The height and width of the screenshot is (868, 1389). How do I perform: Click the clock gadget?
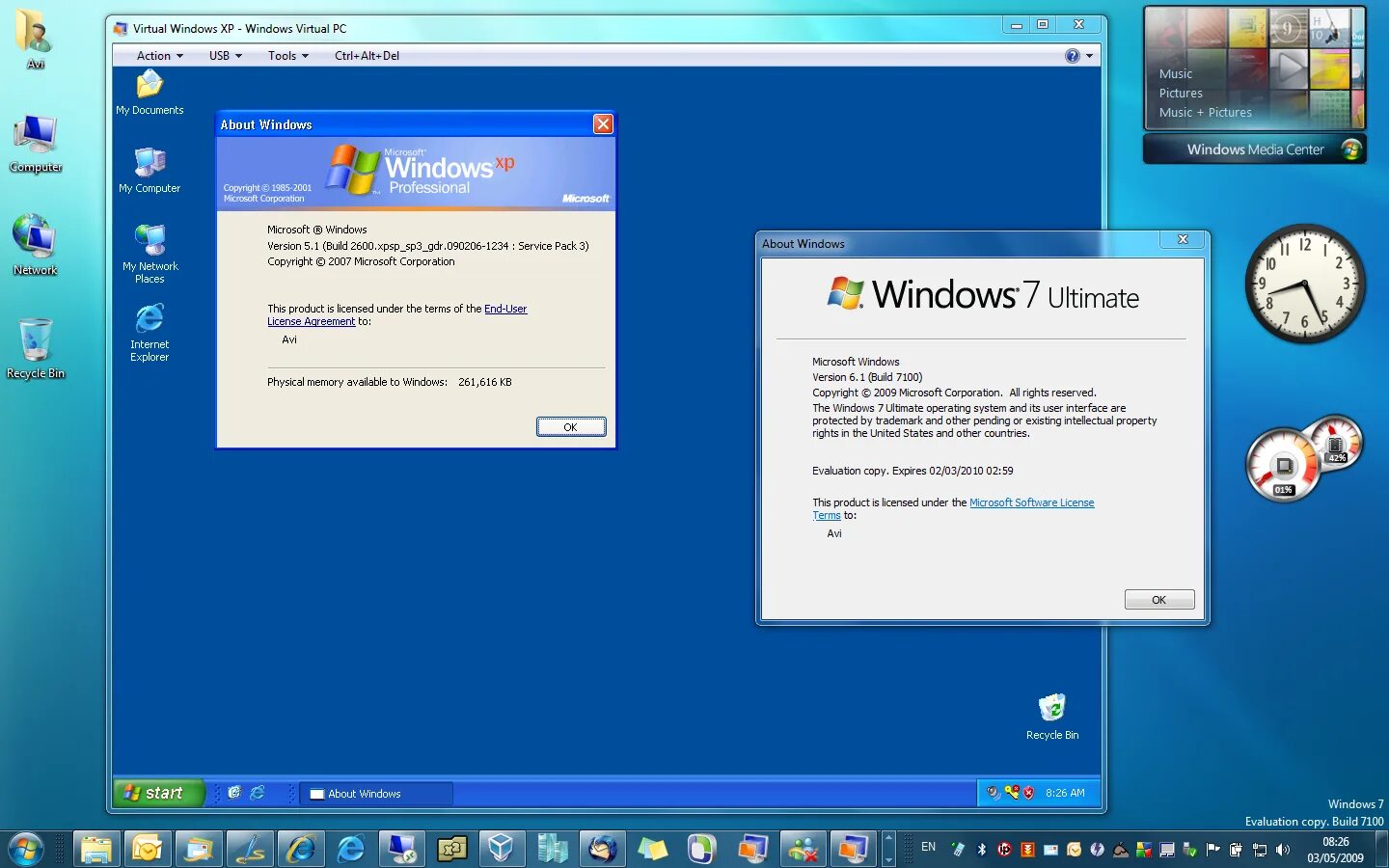(x=1304, y=284)
